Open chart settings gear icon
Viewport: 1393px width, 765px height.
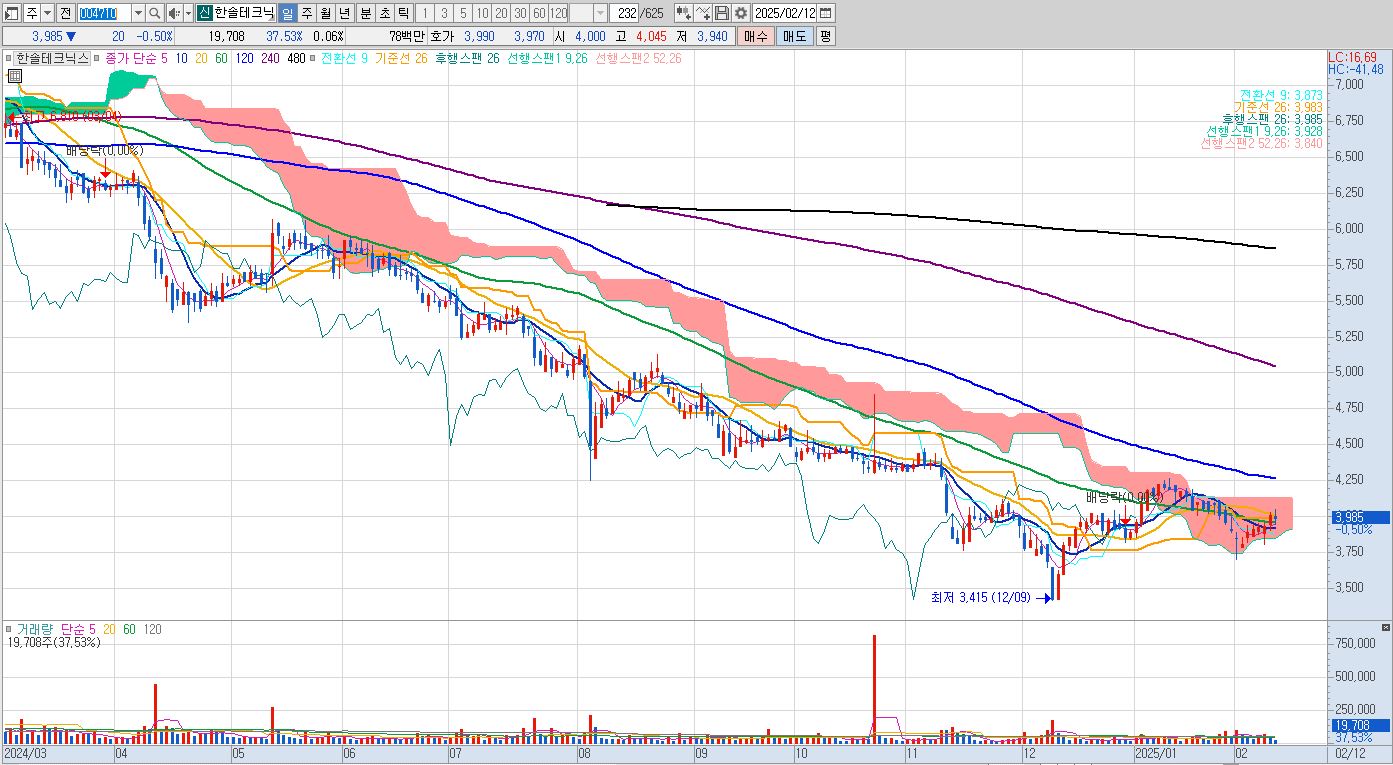740,13
